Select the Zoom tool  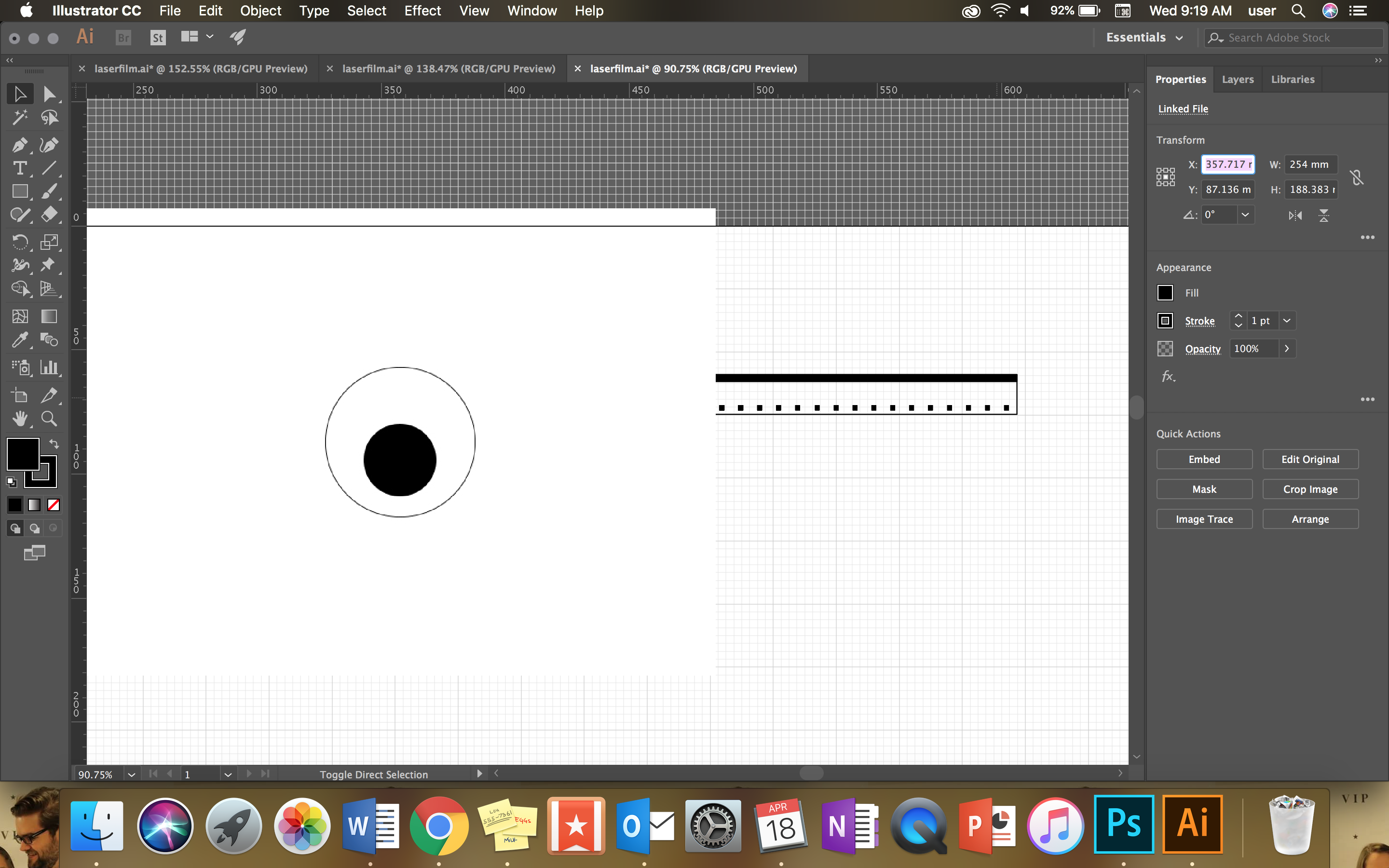[50, 419]
